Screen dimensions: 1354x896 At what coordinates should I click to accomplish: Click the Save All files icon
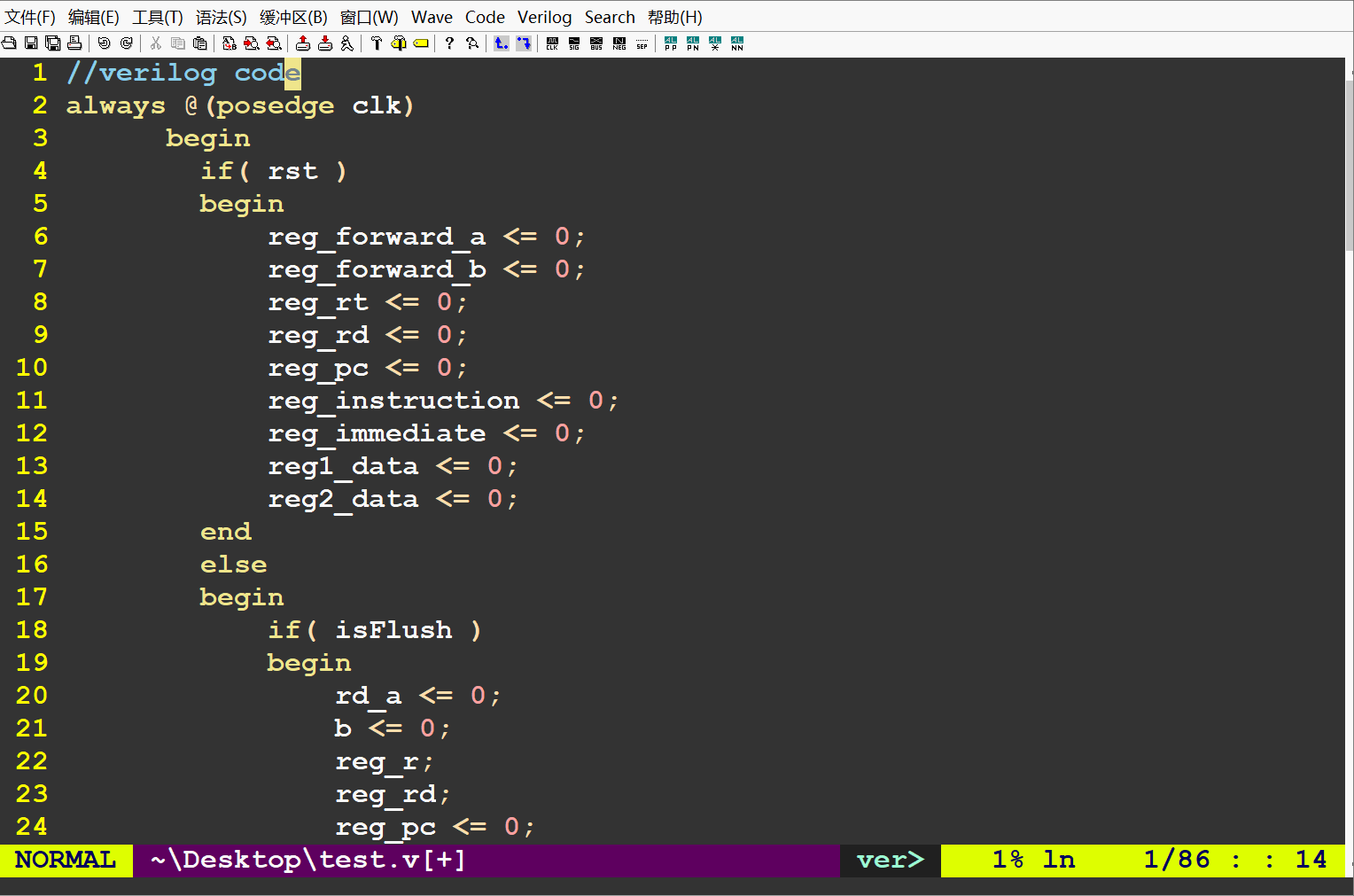tap(53, 43)
